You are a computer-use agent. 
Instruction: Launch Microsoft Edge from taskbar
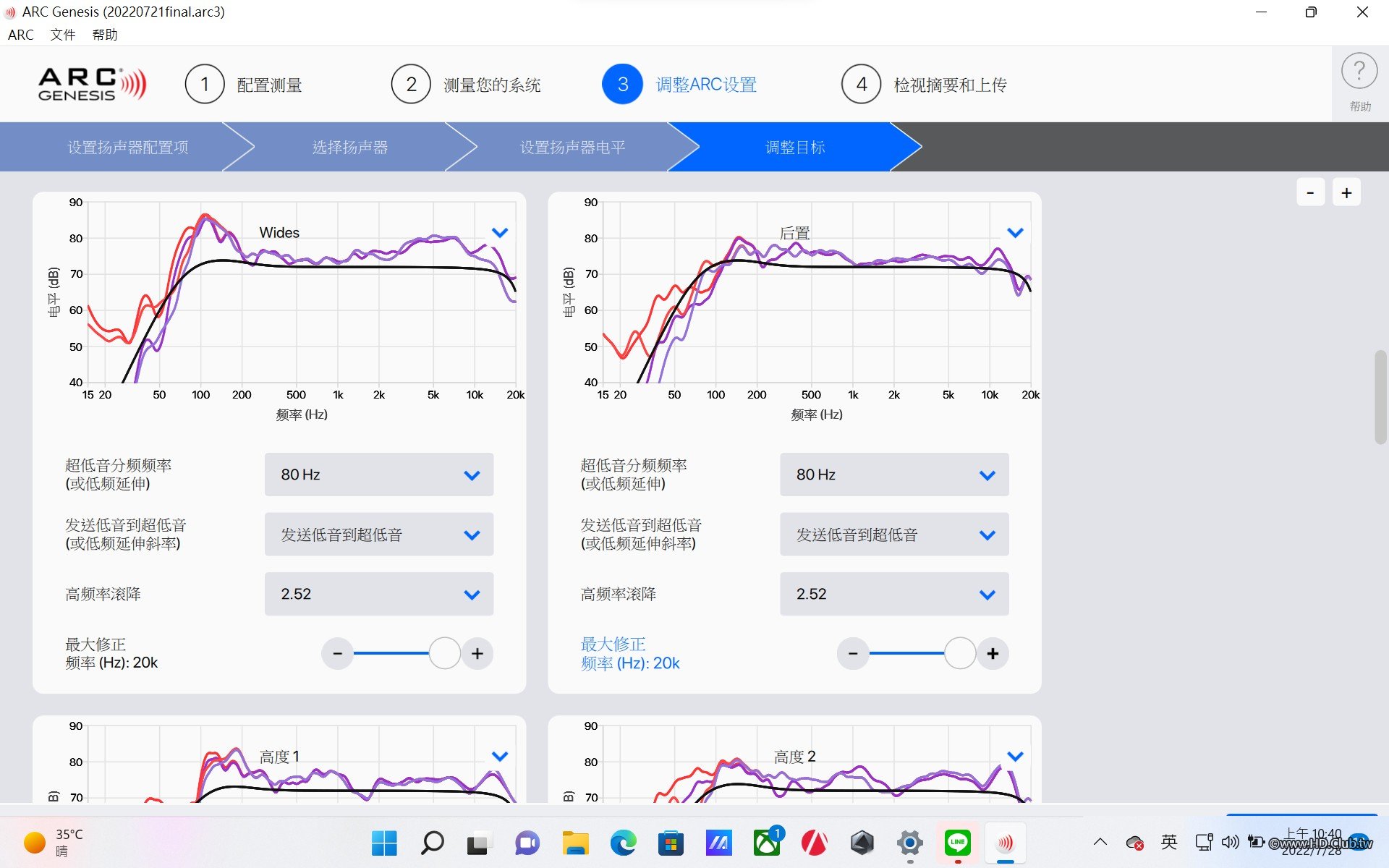click(x=623, y=843)
